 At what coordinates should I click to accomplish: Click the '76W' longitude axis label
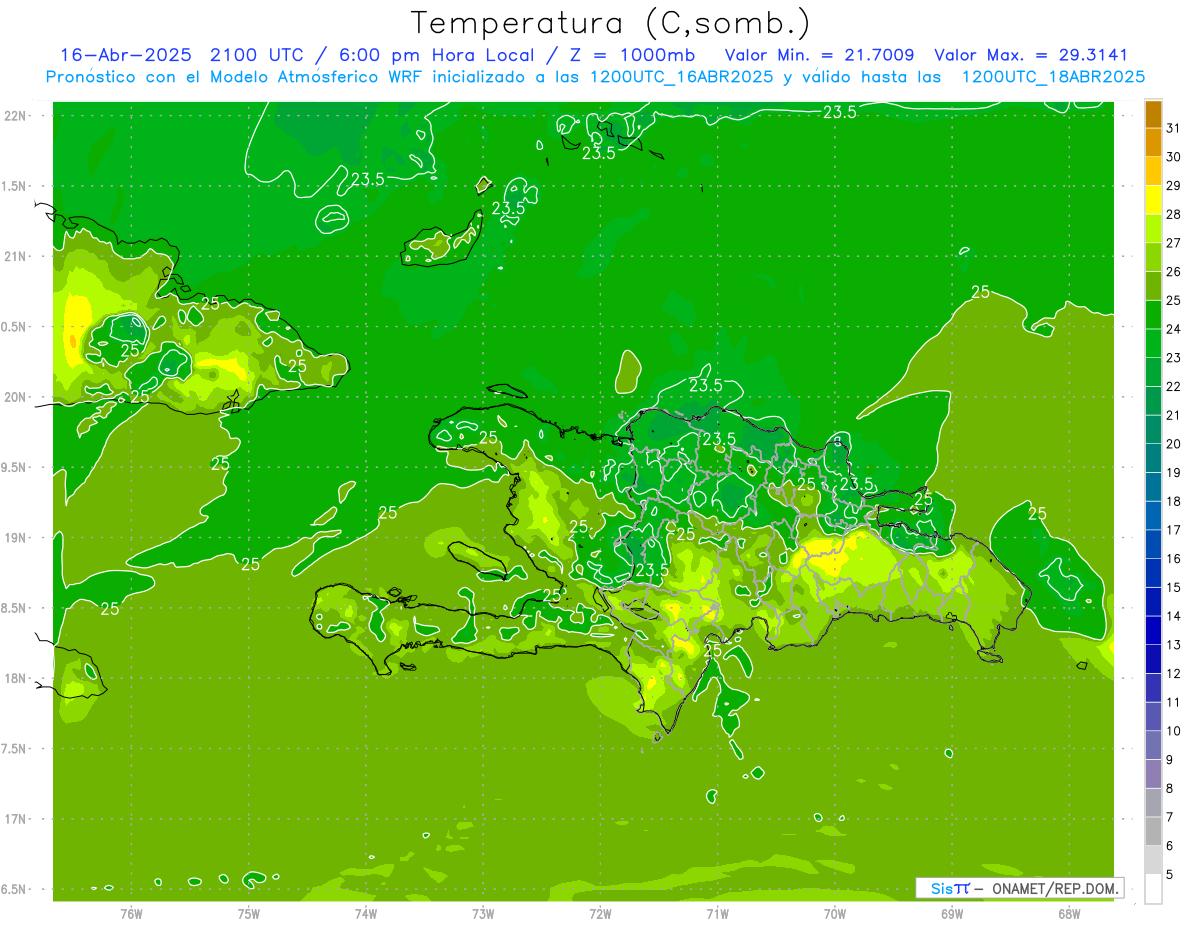click(x=131, y=913)
